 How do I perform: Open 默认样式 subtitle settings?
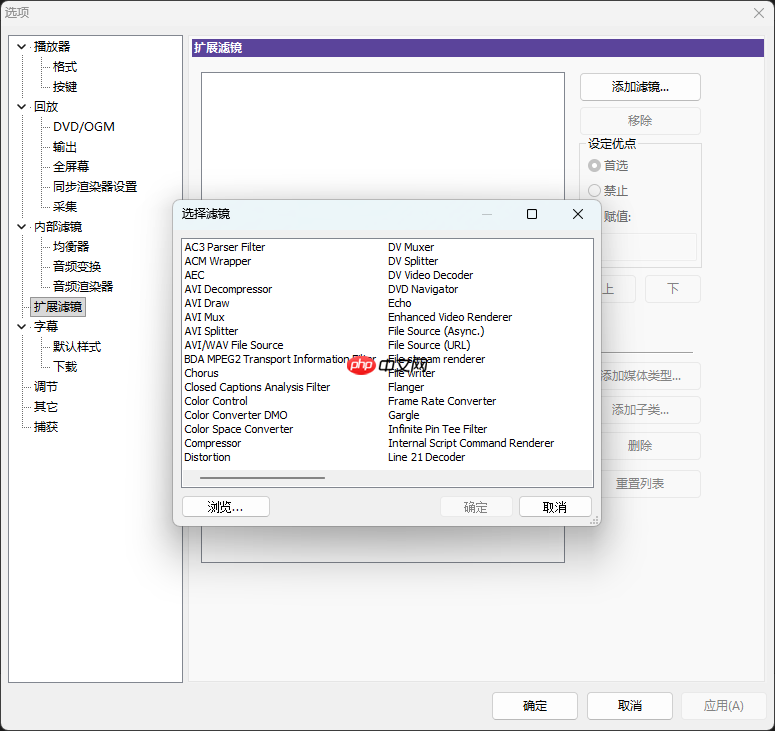tap(77, 346)
